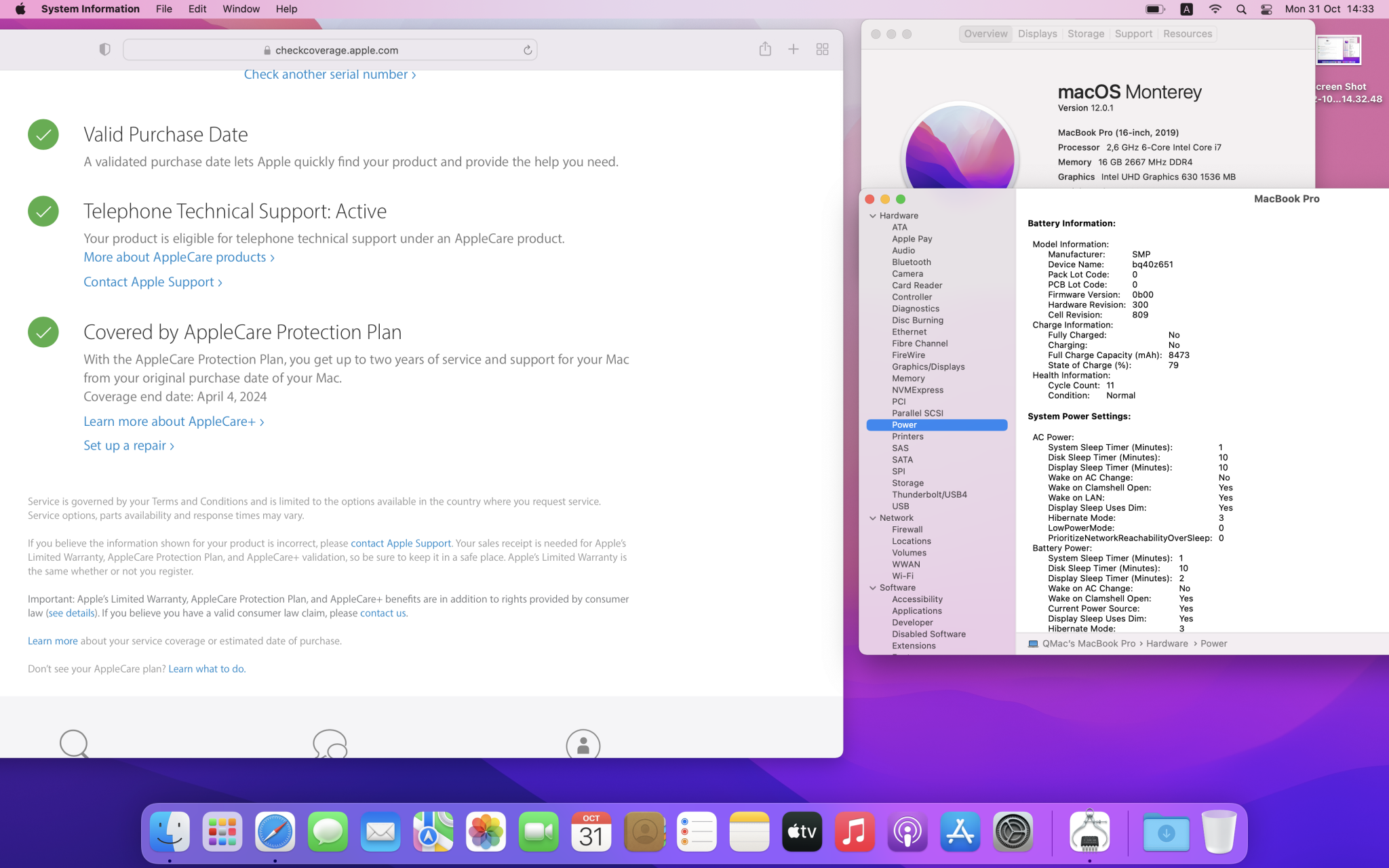Open a new Safari tab with the plus icon
Screen dimensions: 1389x868
793,50
